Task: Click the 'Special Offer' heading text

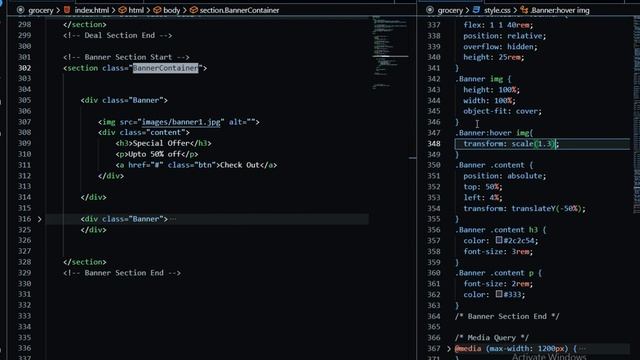Action: (161, 143)
